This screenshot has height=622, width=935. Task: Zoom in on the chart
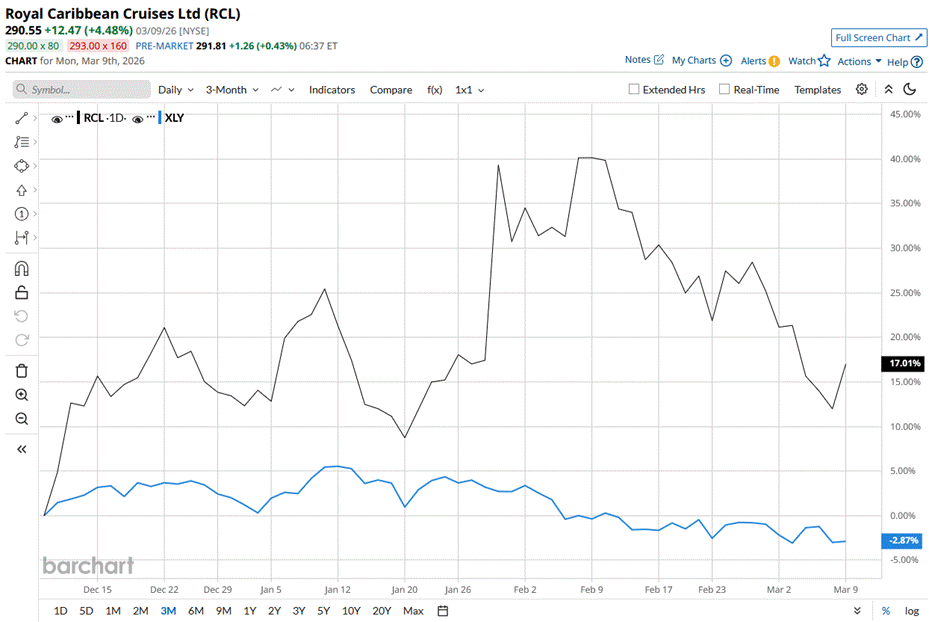click(21, 395)
